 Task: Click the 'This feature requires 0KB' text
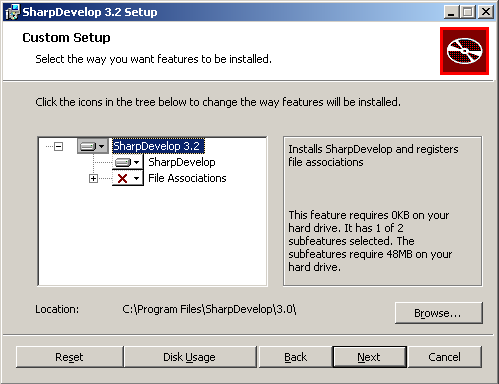pos(370,241)
